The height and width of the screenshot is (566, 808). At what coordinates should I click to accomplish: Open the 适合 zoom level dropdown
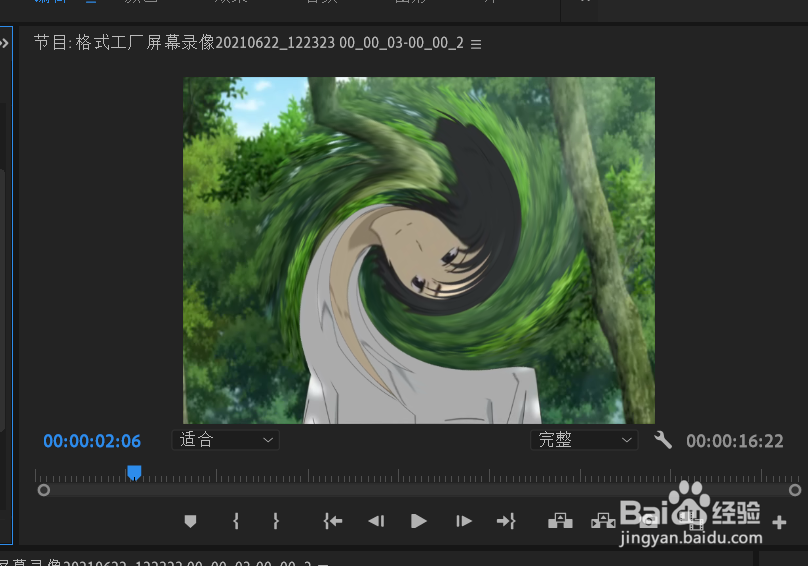pyautogui.click(x=226, y=440)
